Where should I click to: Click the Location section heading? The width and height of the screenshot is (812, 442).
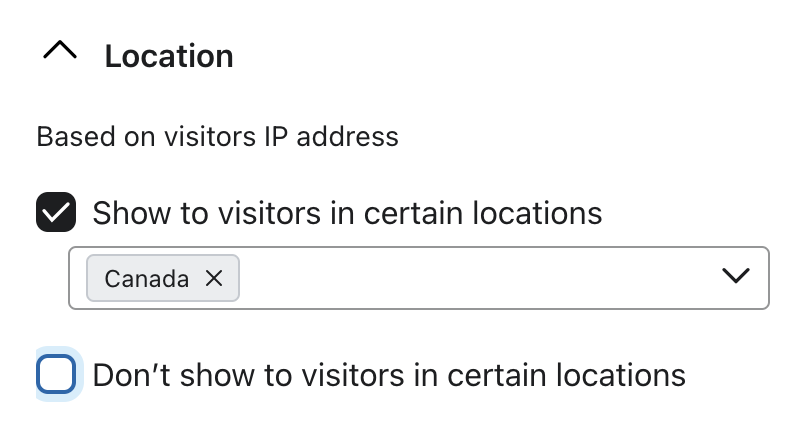(169, 56)
